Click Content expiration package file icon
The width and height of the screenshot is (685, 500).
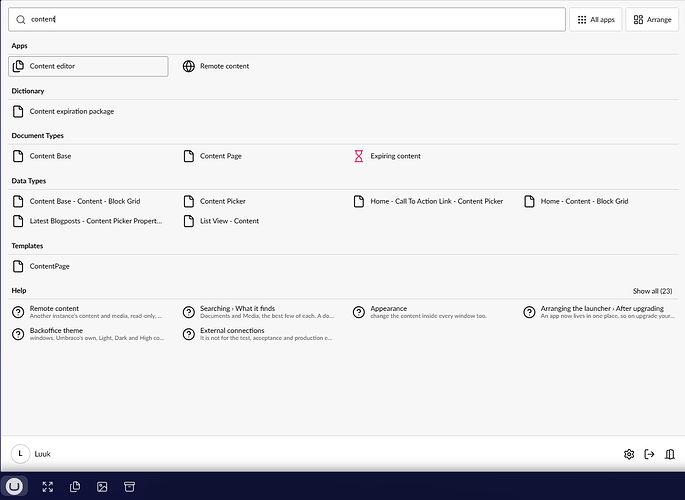18,111
